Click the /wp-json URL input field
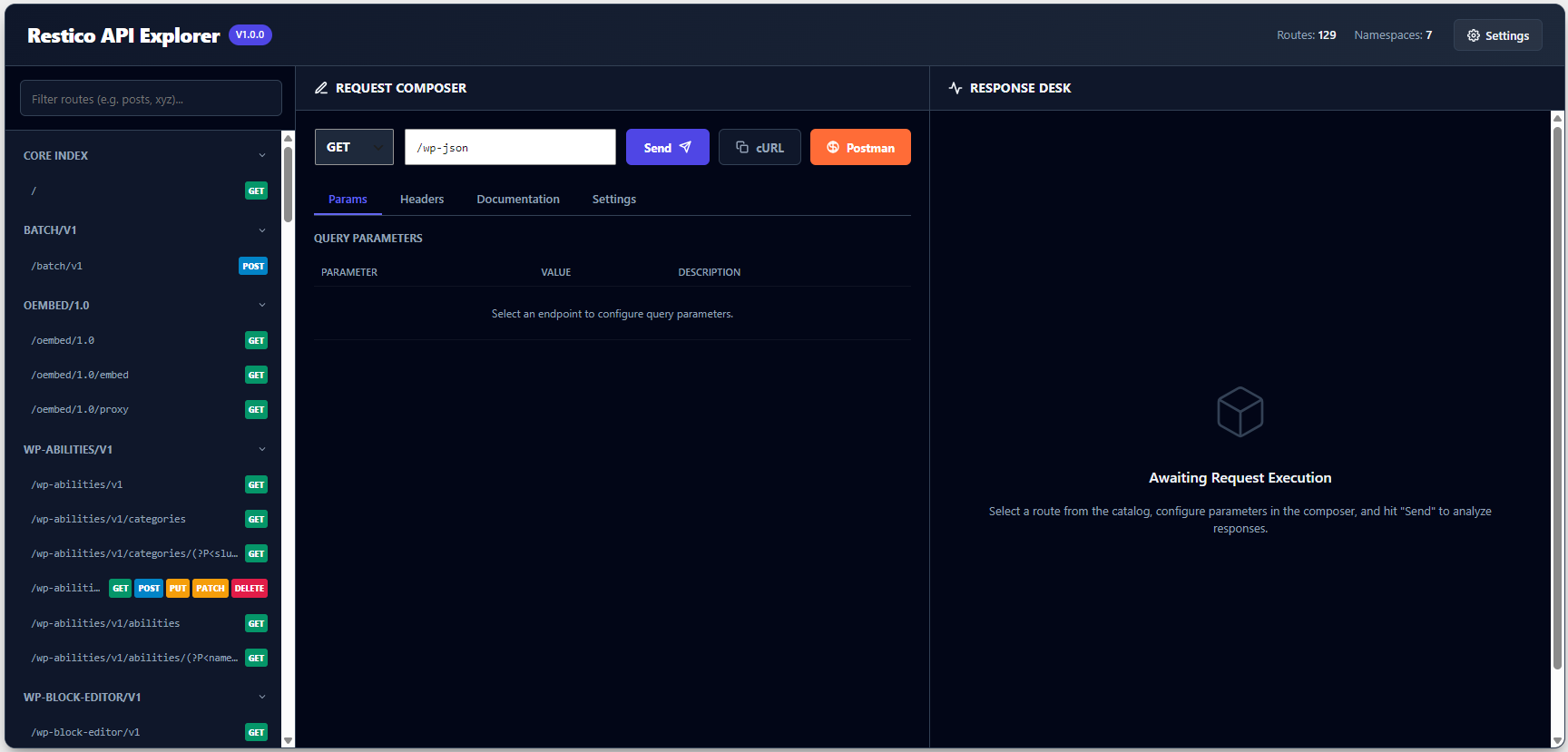1568x752 pixels. click(x=510, y=147)
